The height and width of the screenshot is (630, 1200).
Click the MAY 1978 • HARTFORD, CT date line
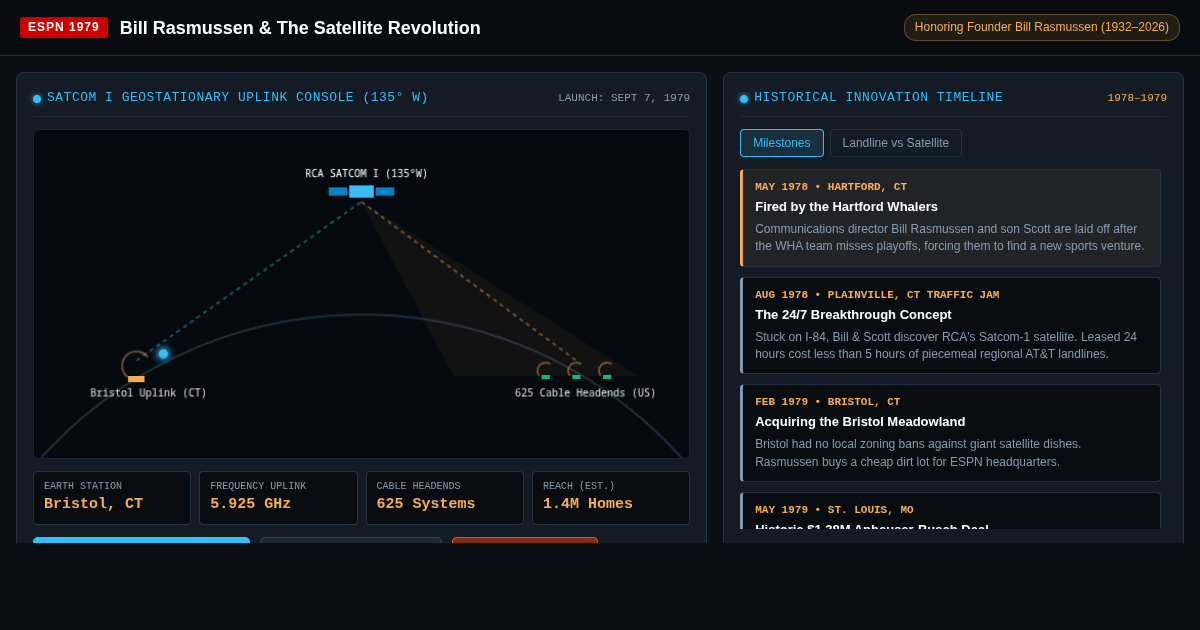coord(831,187)
